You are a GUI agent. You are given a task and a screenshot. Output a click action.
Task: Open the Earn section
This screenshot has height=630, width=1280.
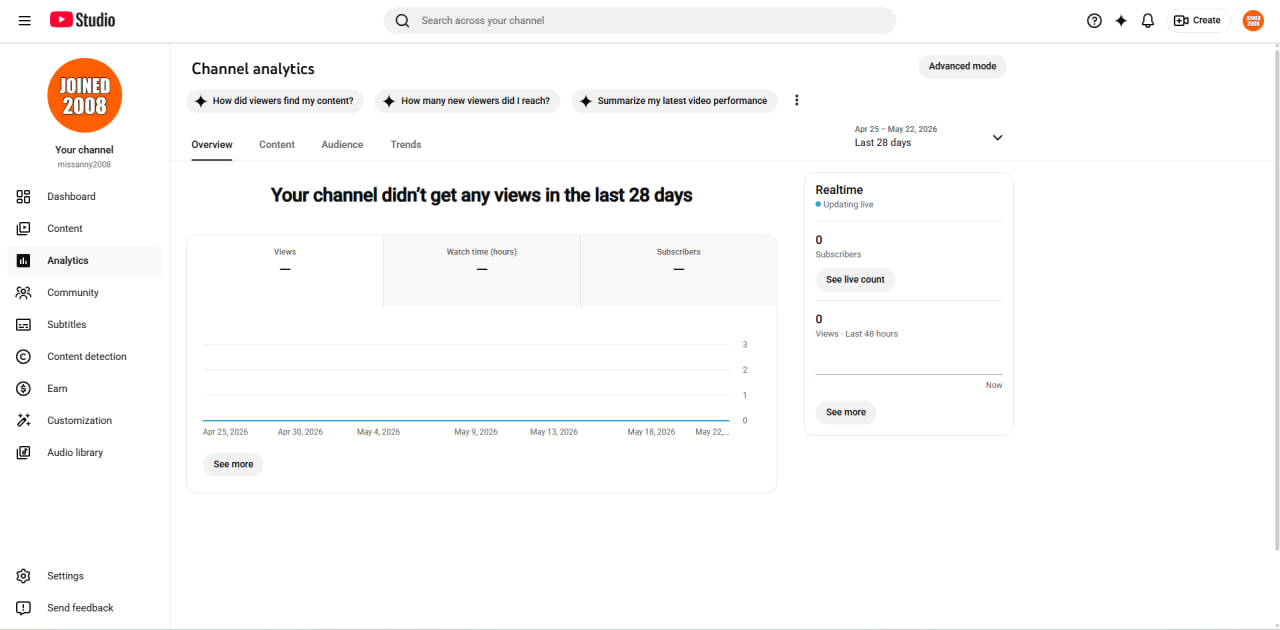pyautogui.click(x=84, y=388)
